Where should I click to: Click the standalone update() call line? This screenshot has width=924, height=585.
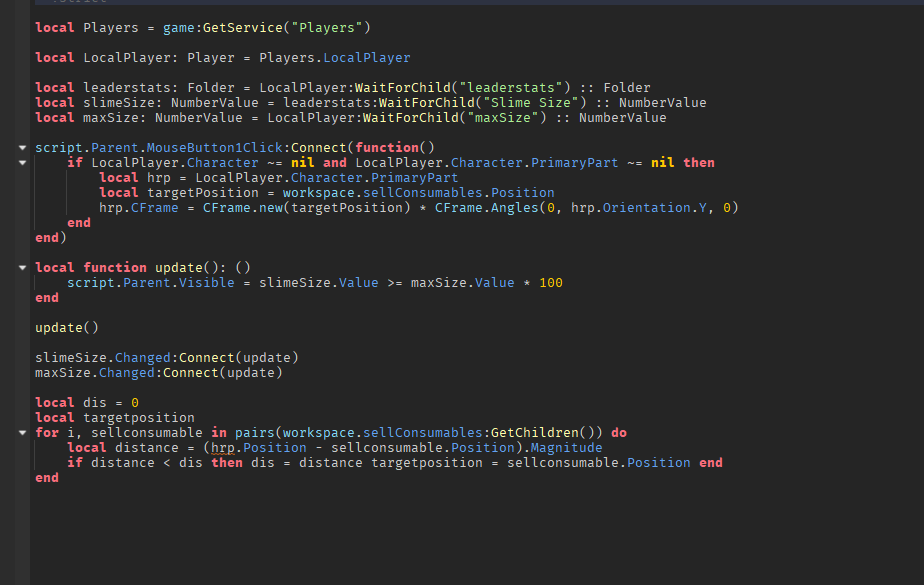pyautogui.click(x=67, y=328)
